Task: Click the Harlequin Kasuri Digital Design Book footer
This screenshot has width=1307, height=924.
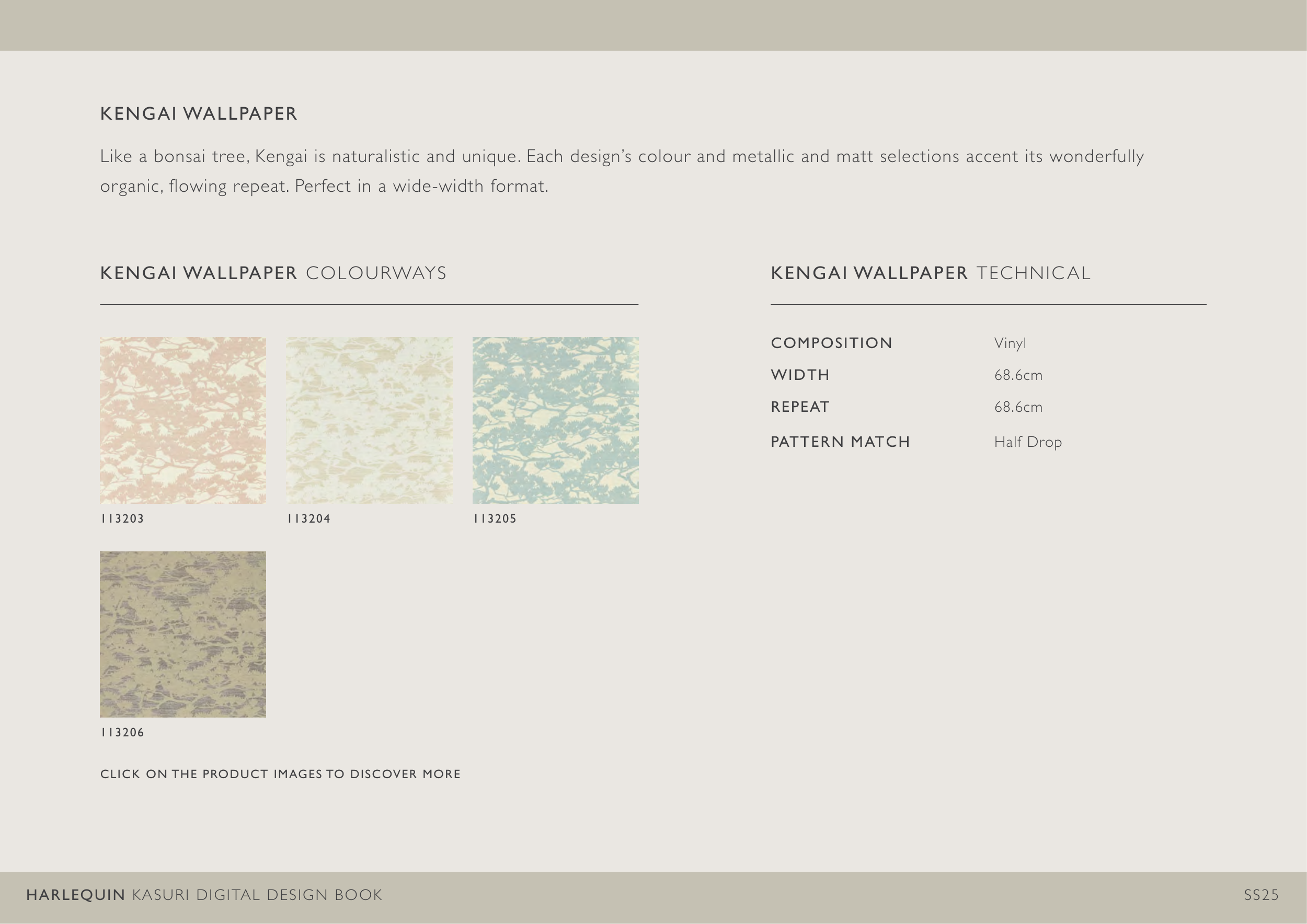Action: point(204,895)
